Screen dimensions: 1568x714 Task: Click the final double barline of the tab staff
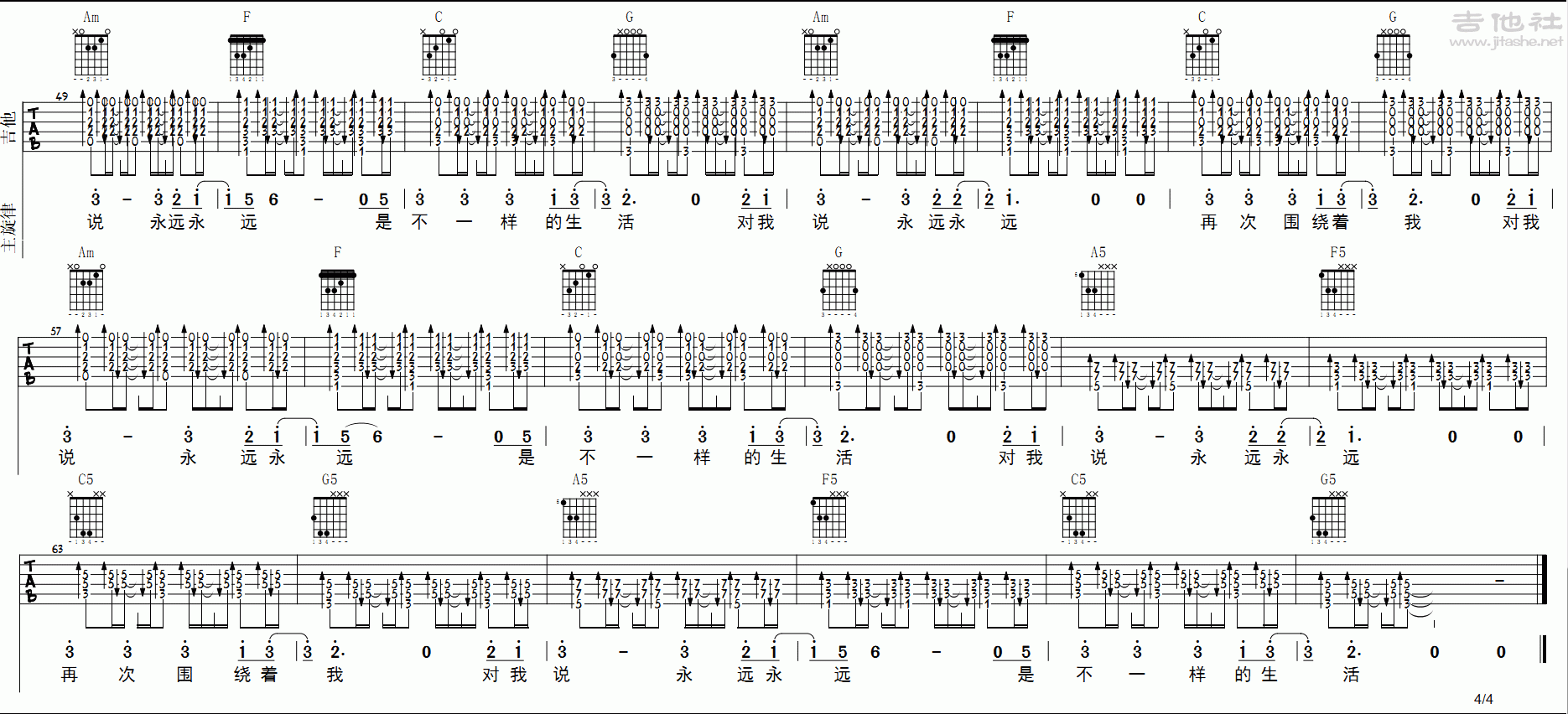1543,579
